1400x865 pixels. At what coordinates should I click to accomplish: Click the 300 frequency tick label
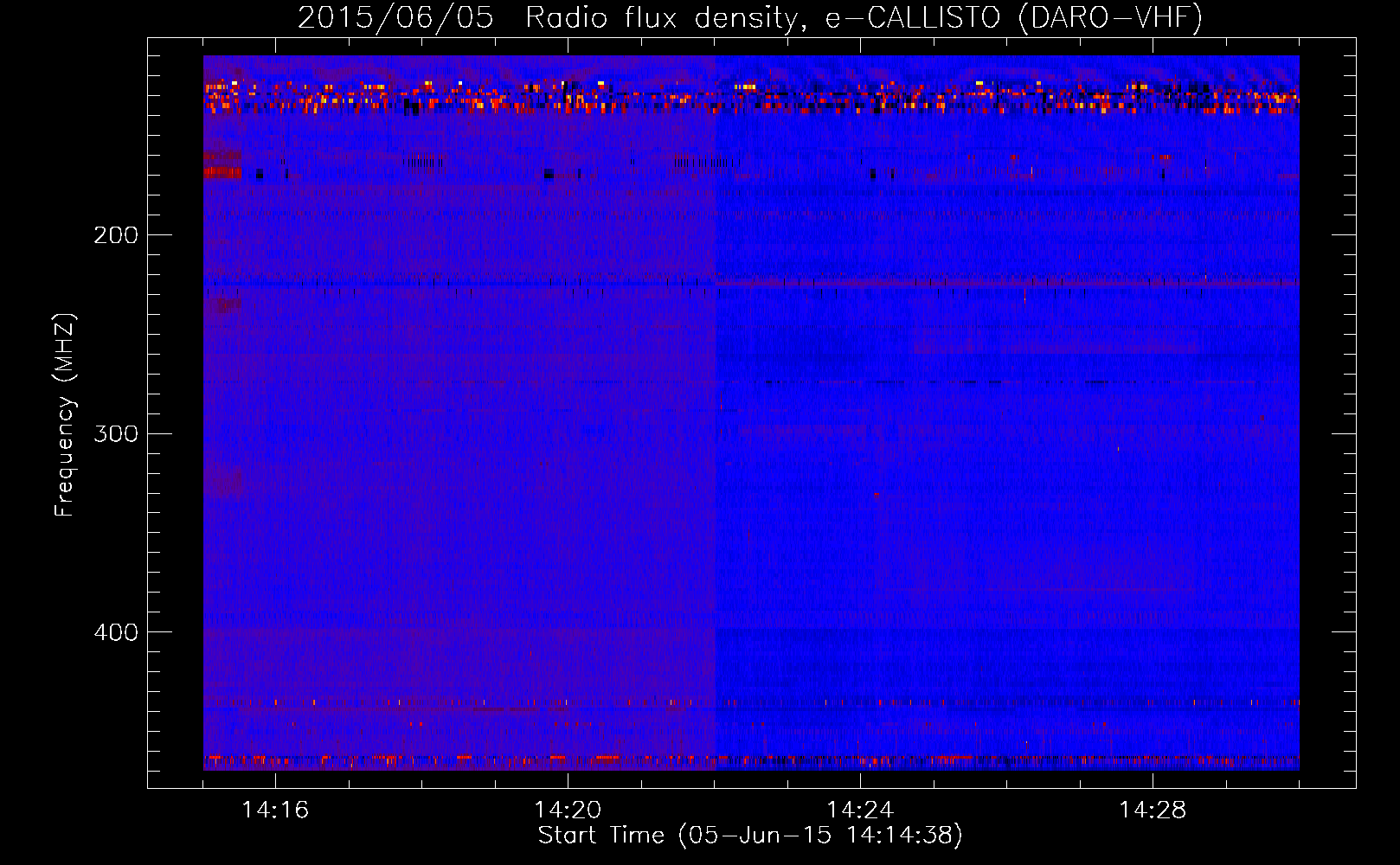[116, 433]
